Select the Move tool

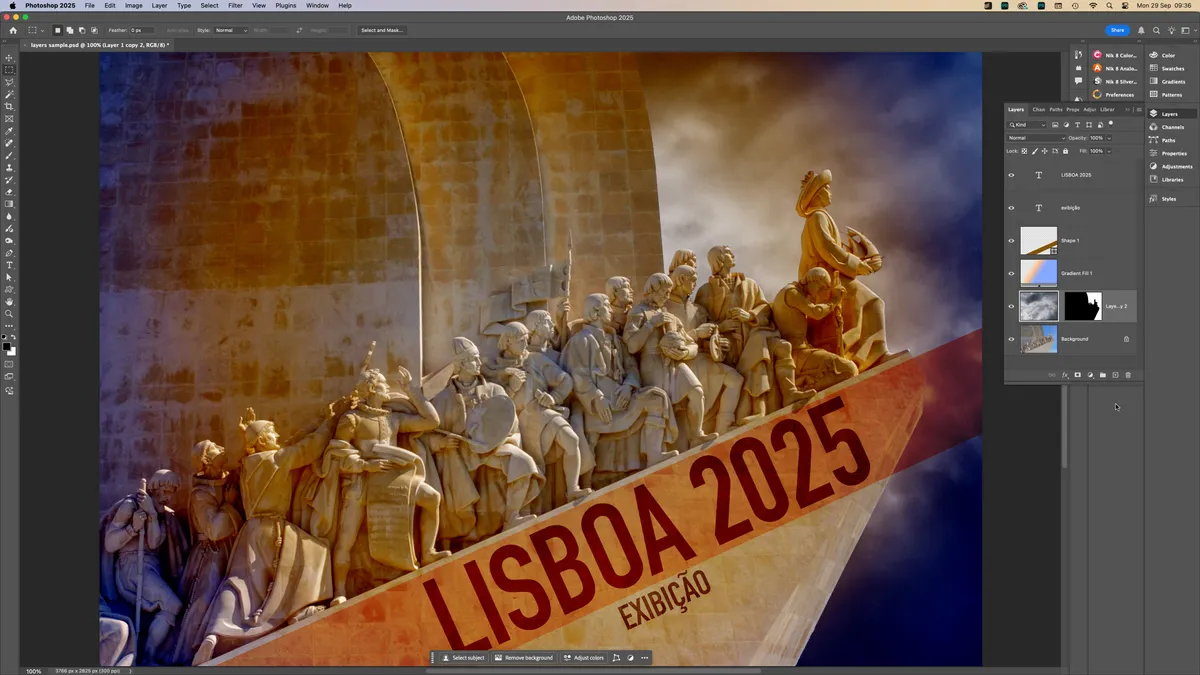click(9, 58)
